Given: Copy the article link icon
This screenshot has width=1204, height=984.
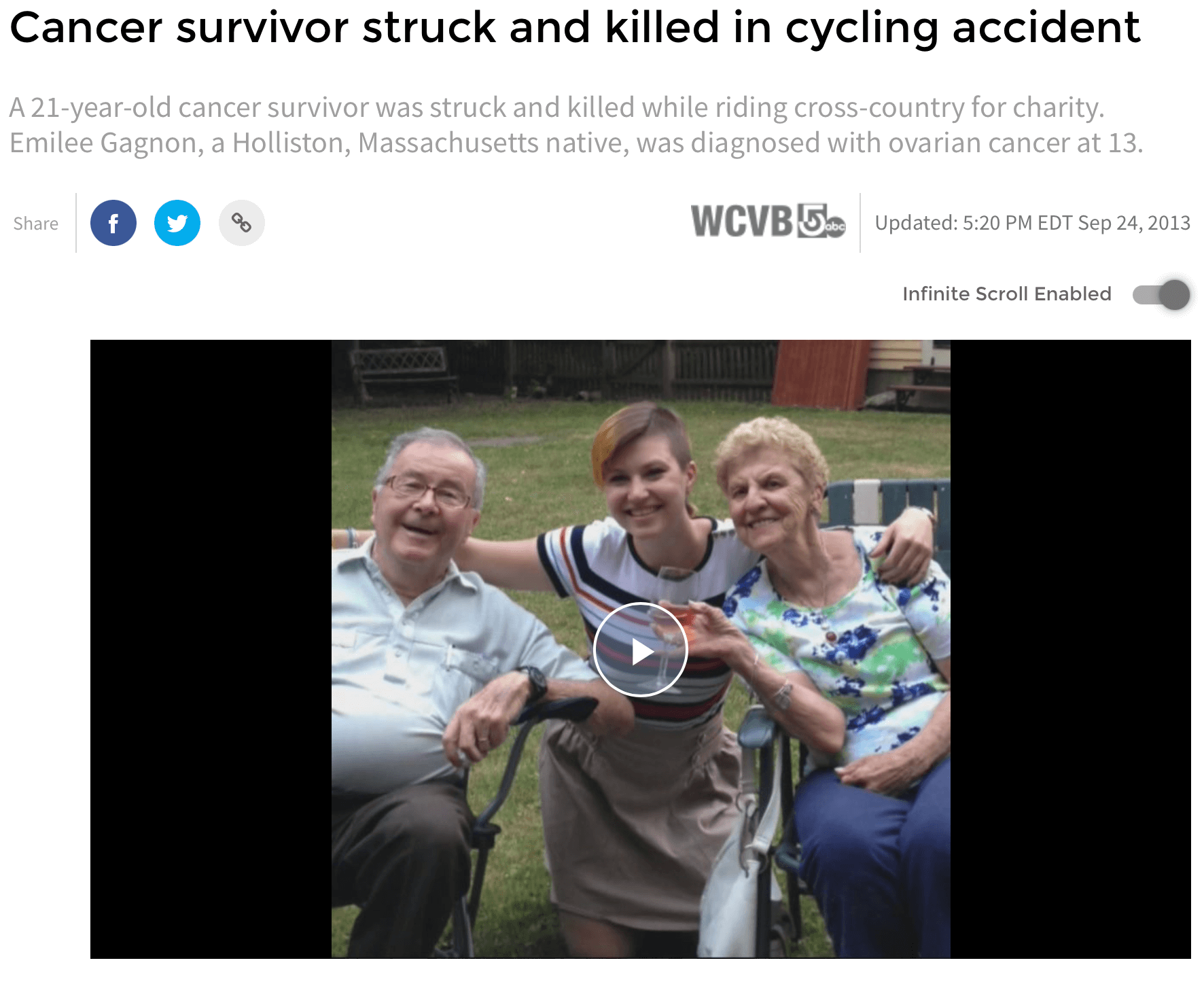Looking at the screenshot, I should 242,223.
